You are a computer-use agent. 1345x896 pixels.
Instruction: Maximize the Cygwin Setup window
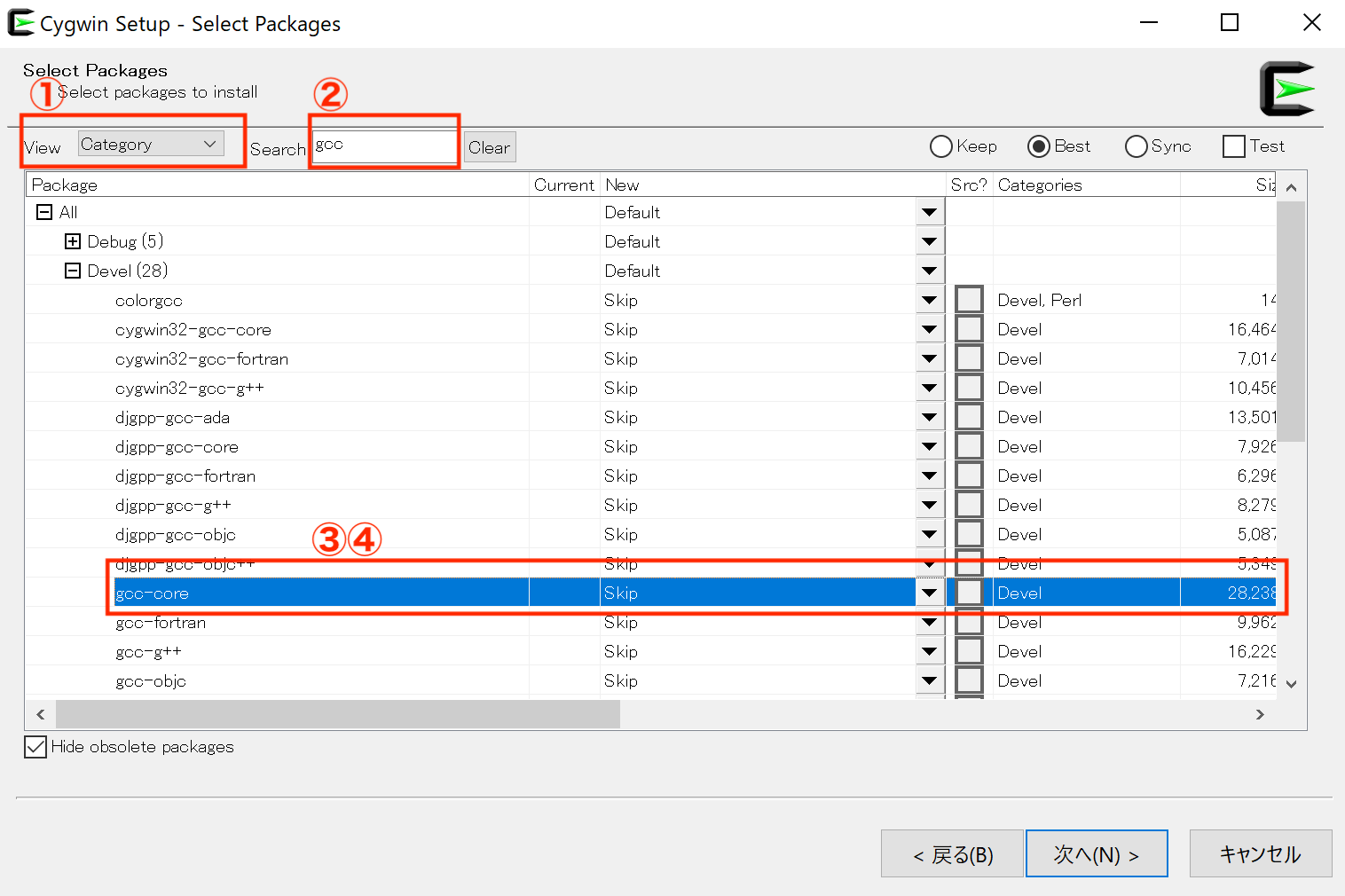click(x=1230, y=22)
